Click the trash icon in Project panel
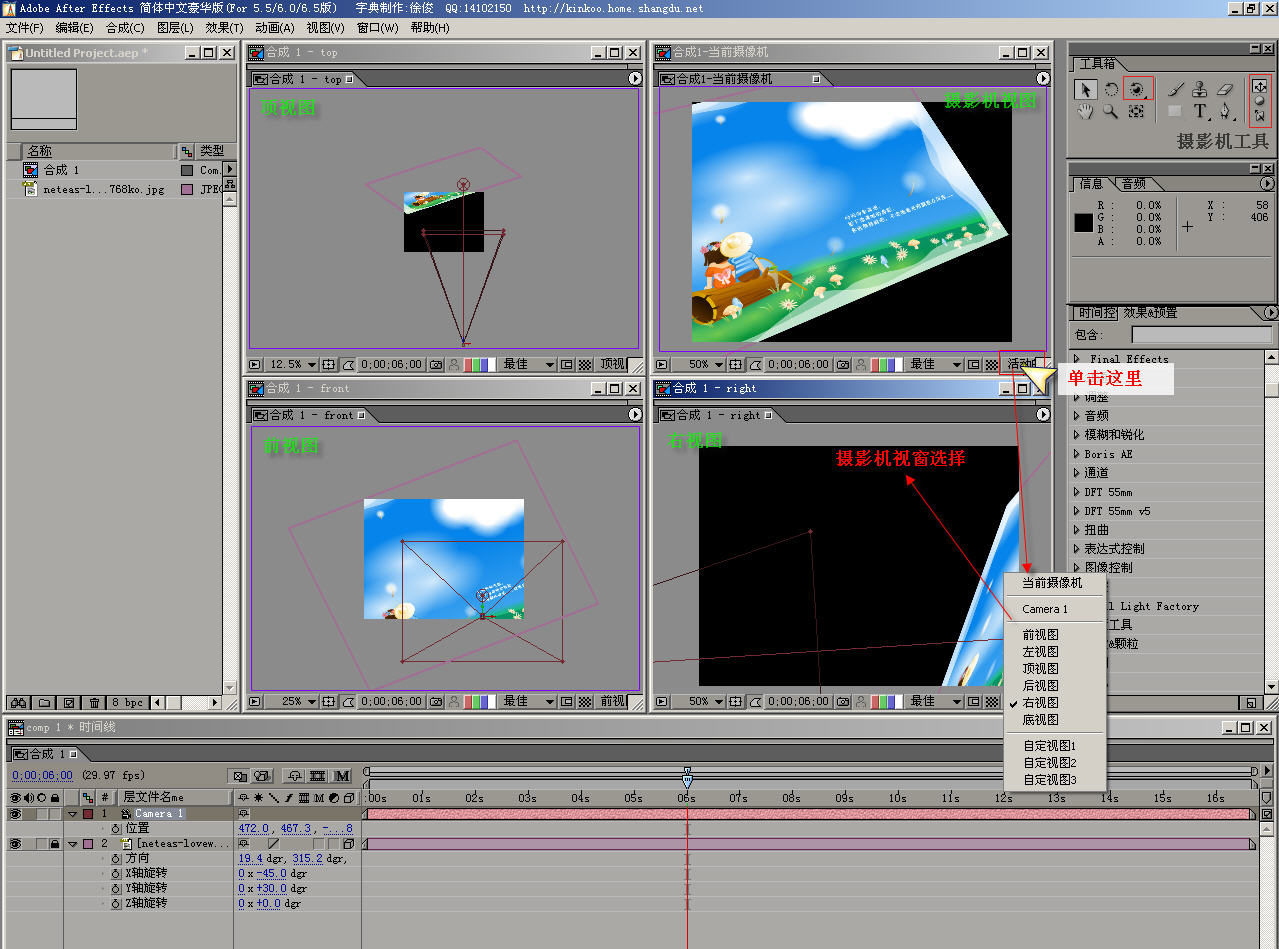Image resolution: width=1279 pixels, height=949 pixels. click(94, 703)
